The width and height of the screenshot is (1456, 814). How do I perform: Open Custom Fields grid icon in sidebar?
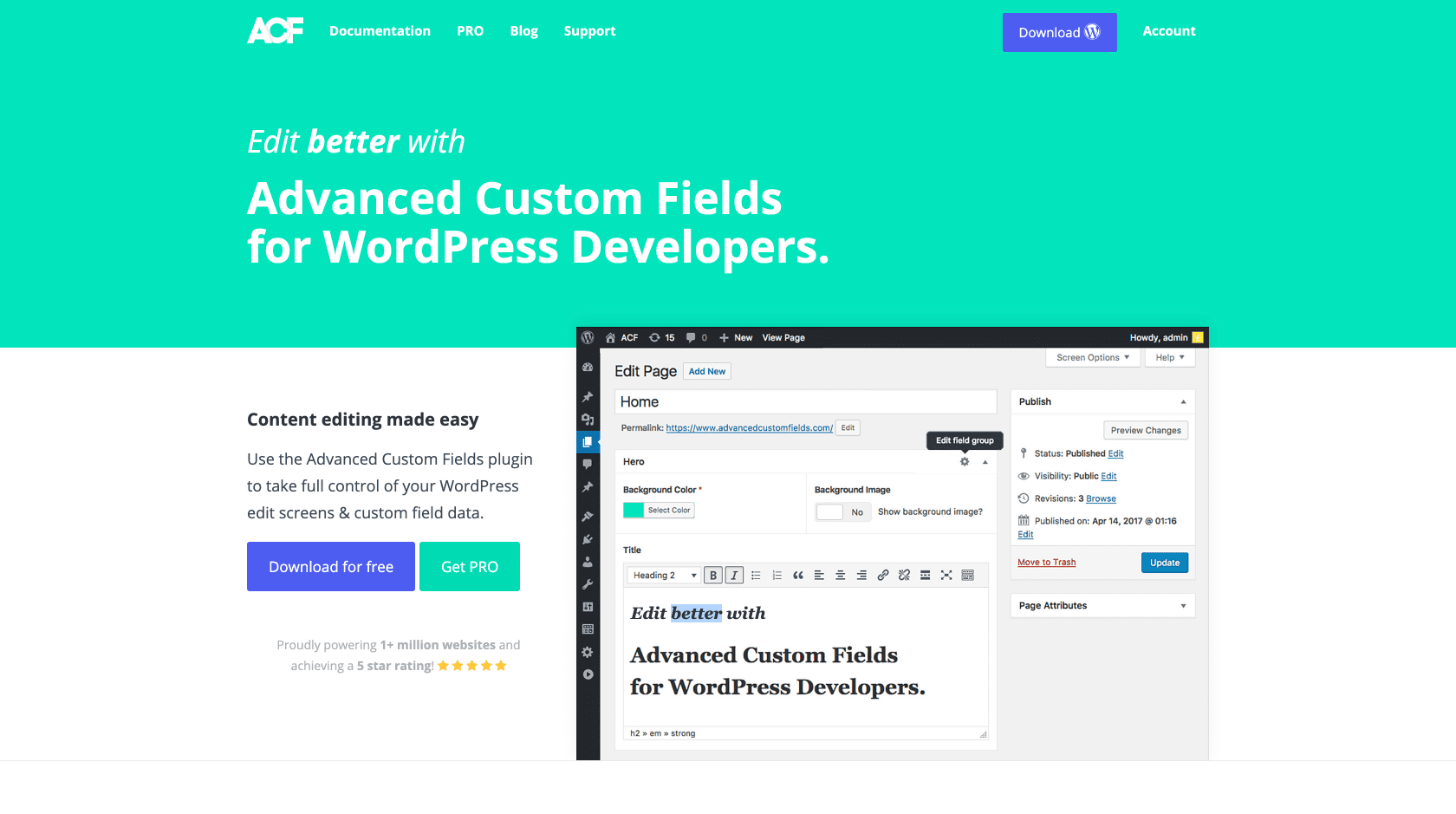pyautogui.click(x=588, y=629)
